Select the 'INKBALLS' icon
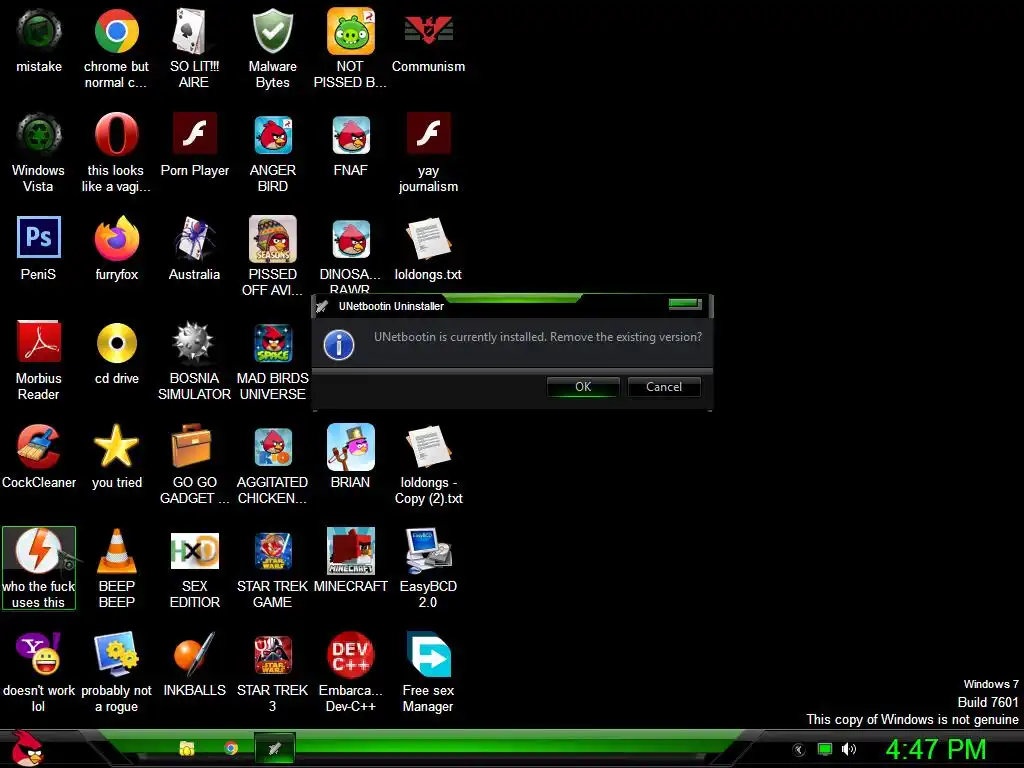The image size is (1024, 768). (194, 654)
